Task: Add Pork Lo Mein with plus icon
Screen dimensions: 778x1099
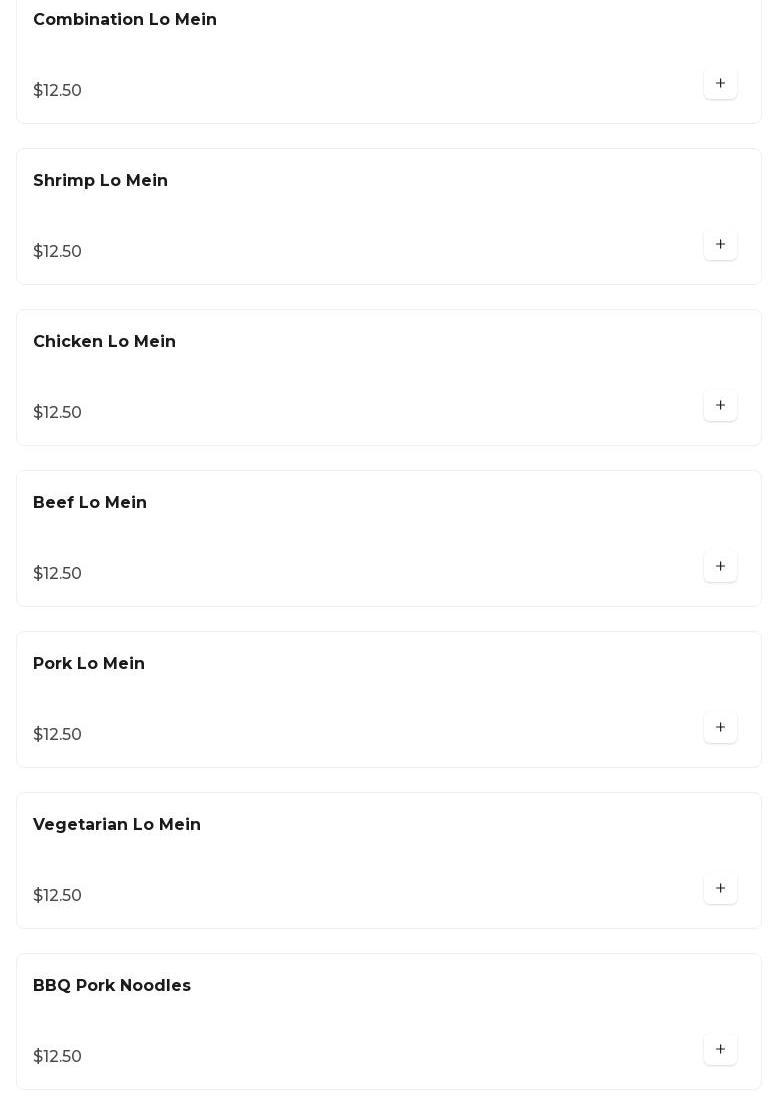Action: pyautogui.click(x=720, y=728)
